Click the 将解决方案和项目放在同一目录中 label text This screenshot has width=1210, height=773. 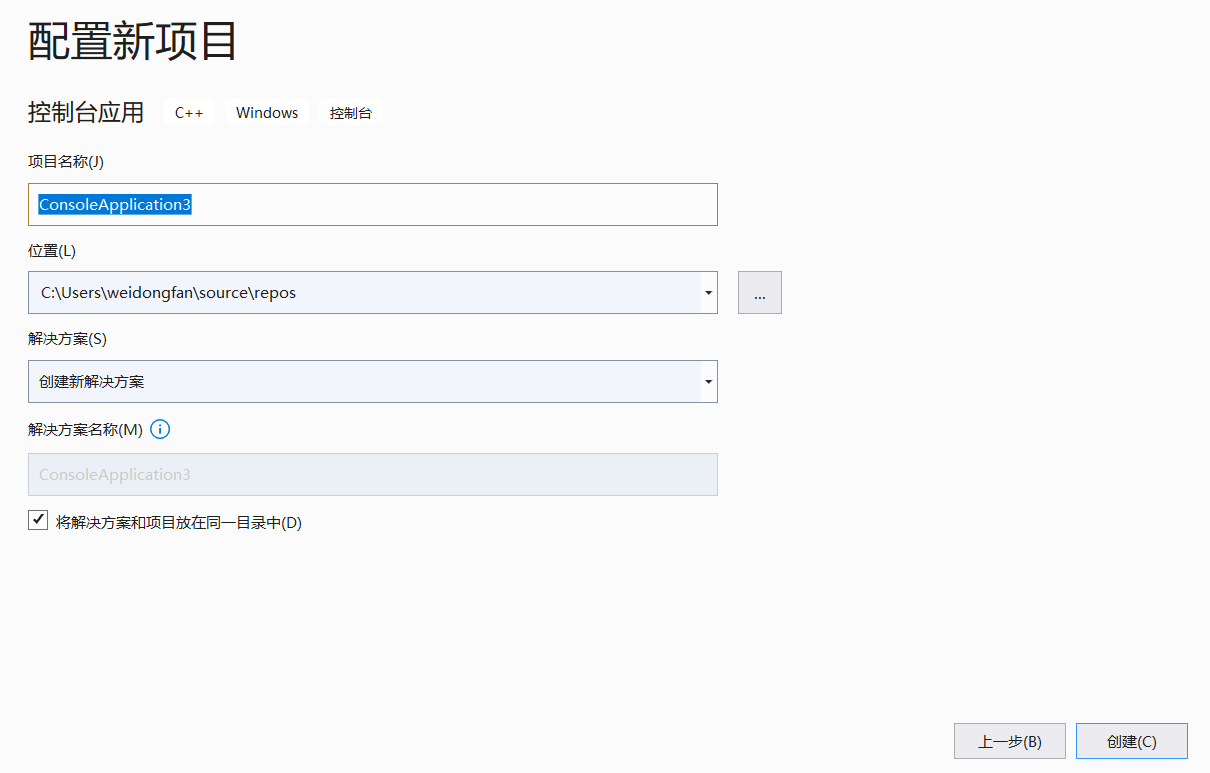[179, 522]
